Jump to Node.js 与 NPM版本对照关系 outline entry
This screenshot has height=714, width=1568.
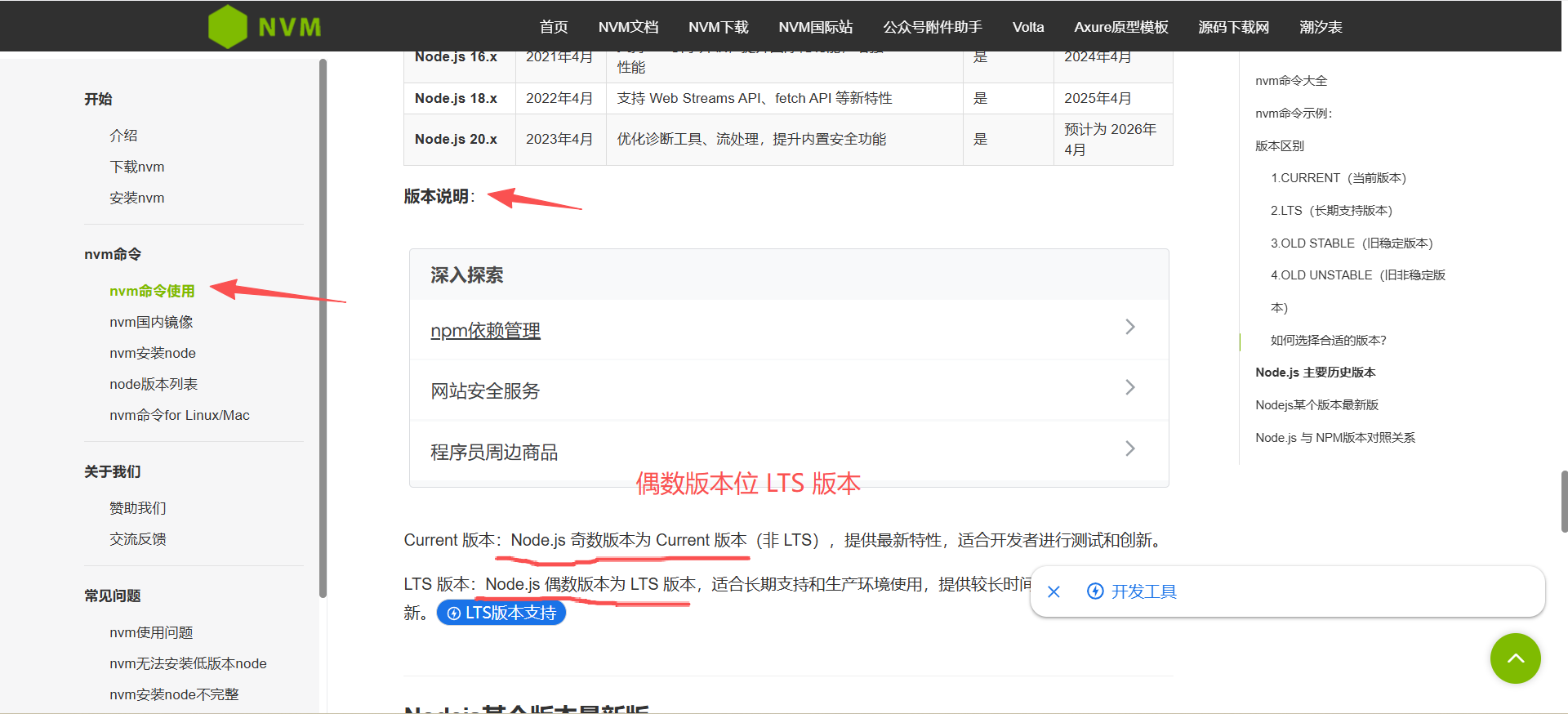1335,438
